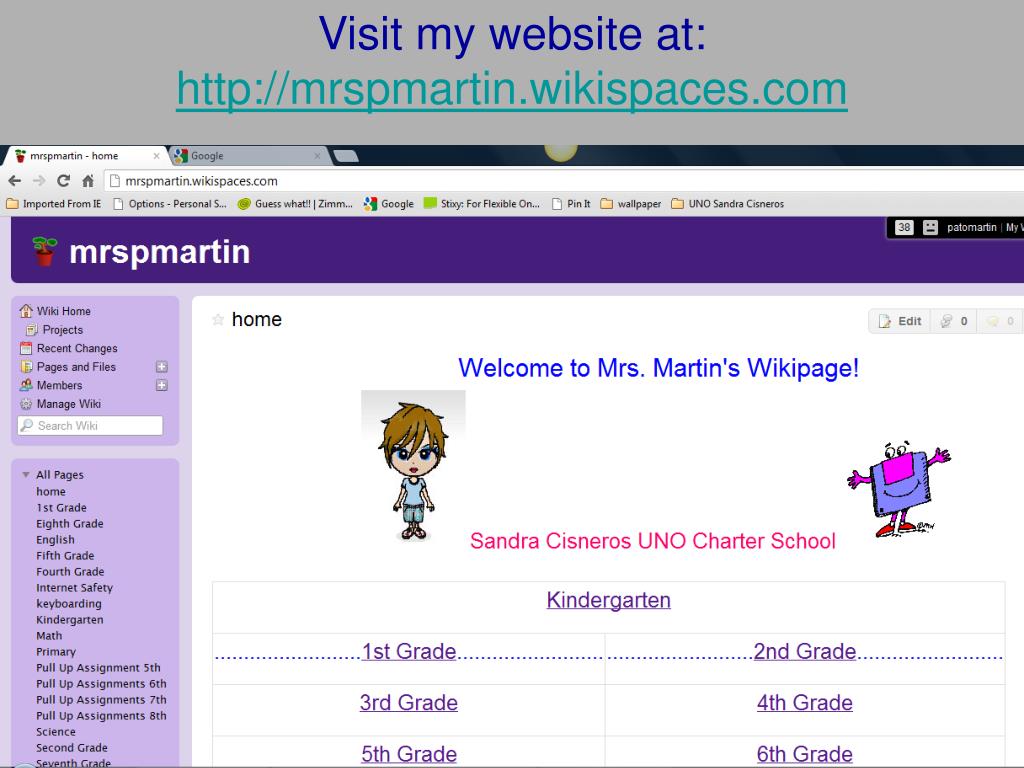Open the 4th Grade link in the table
The height and width of the screenshot is (768, 1024).
tap(805, 703)
